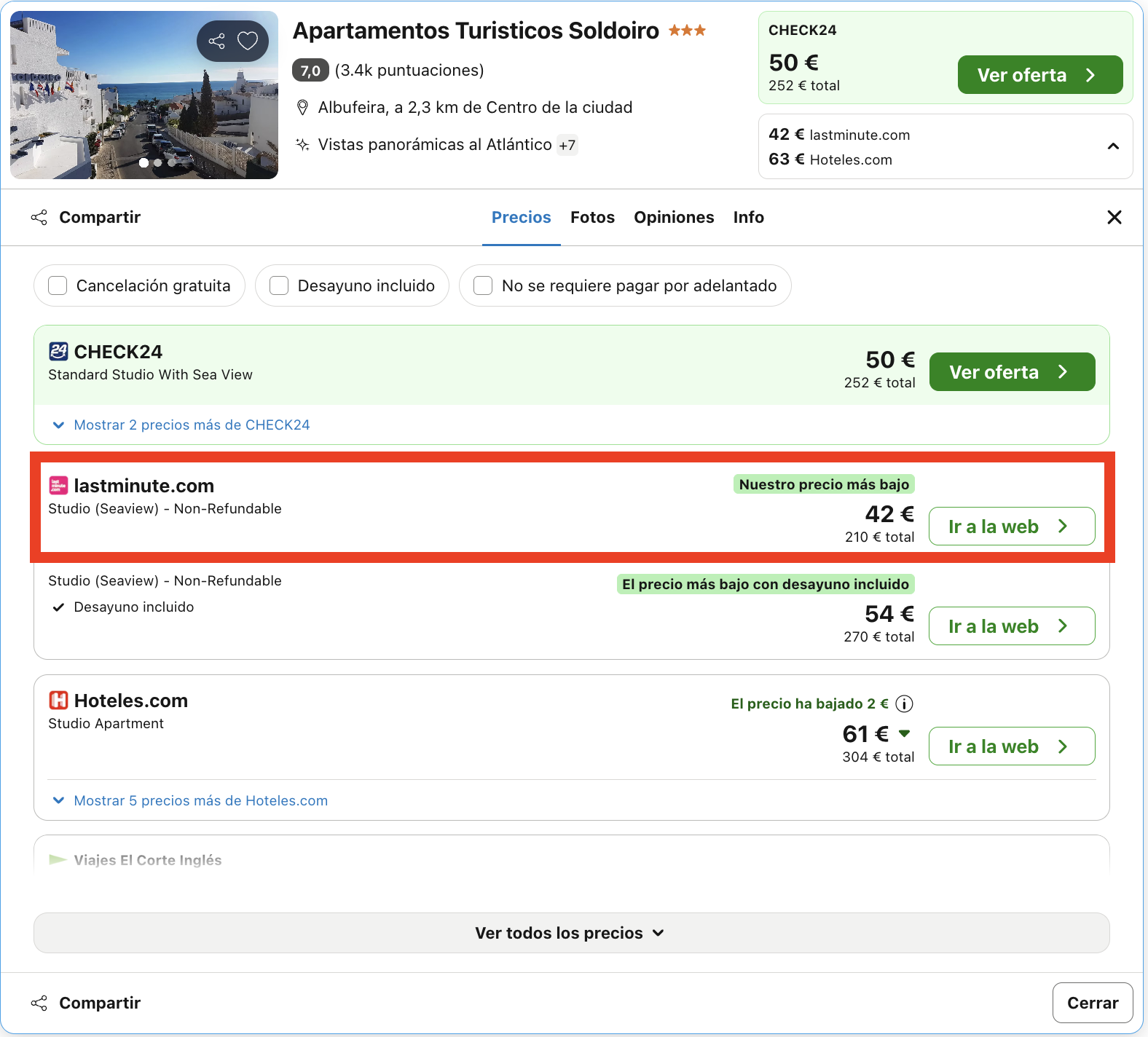The width and height of the screenshot is (1148, 1037).
Task: Switch to the Precios tab
Action: point(522,217)
